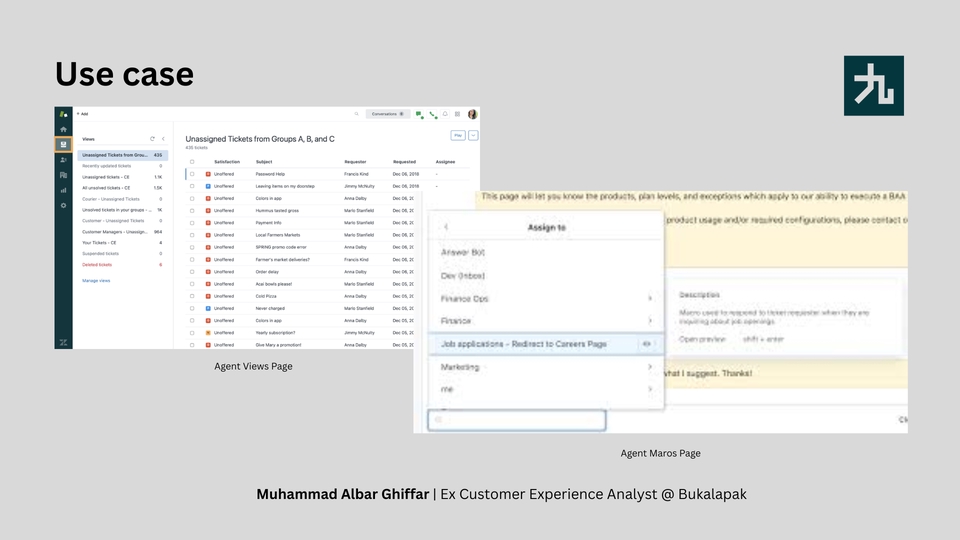Expand the dropdown arrow next to Play
This screenshot has width=960, height=540.
point(473,135)
